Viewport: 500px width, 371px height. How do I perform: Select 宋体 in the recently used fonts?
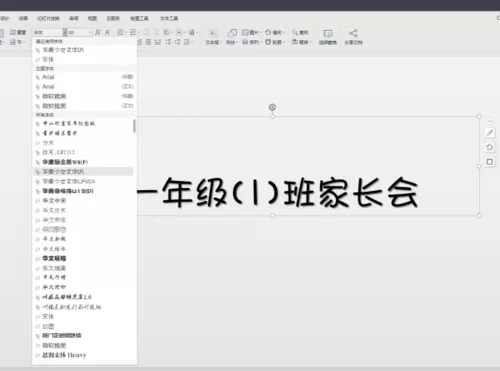pyautogui.click(x=84, y=59)
